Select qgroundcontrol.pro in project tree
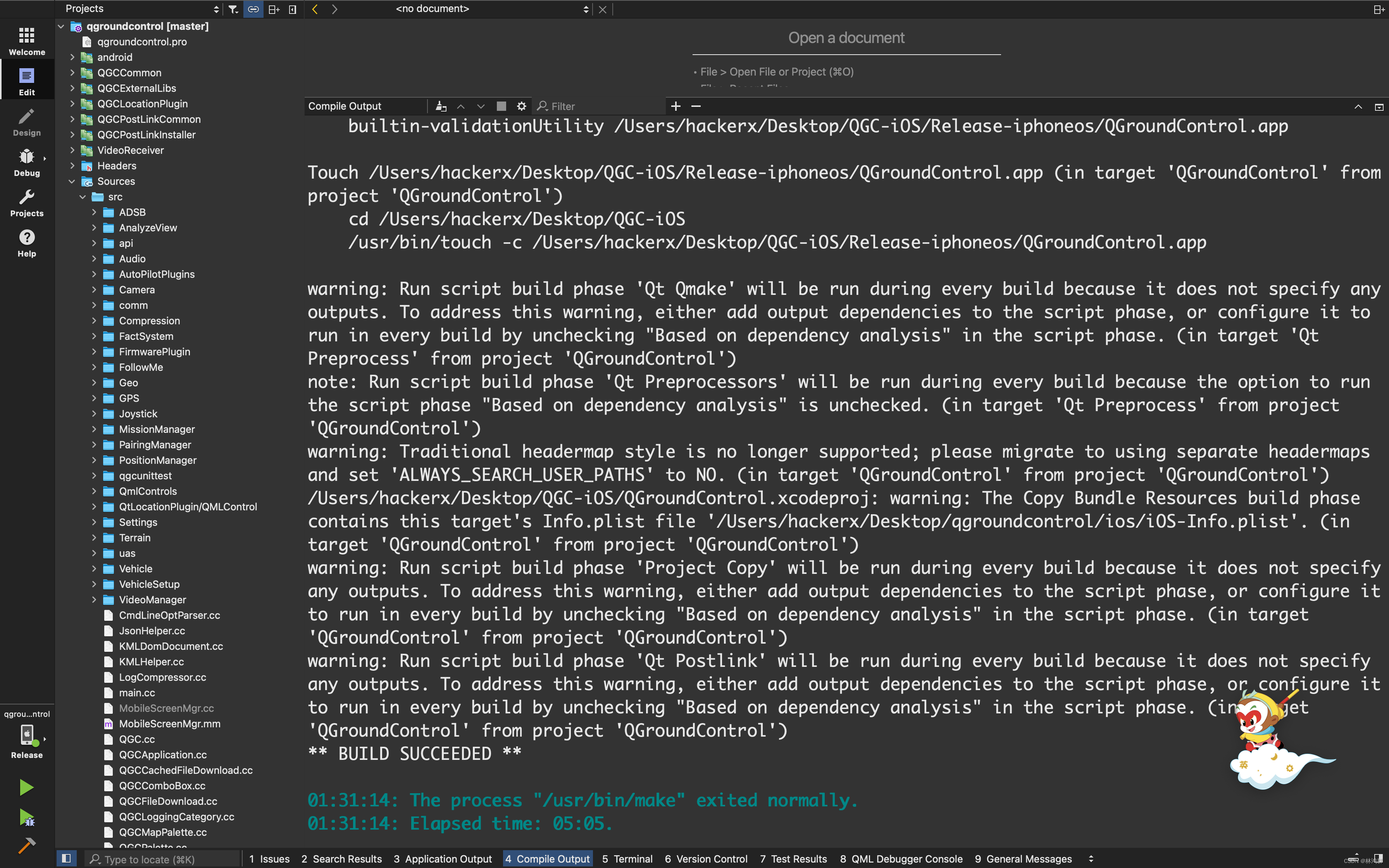Image resolution: width=1389 pixels, height=868 pixels. pyautogui.click(x=142, y=42)
